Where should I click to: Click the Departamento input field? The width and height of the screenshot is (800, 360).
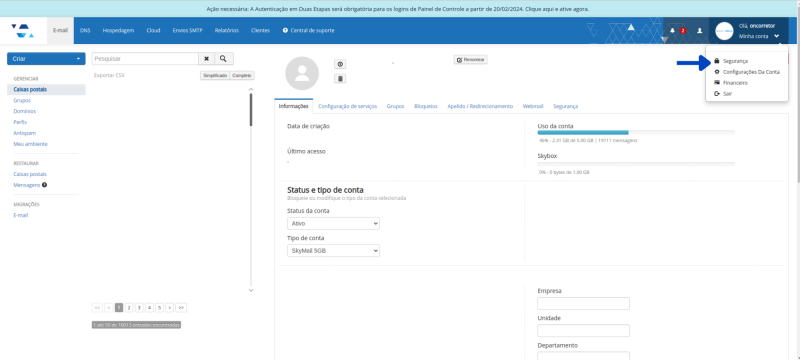[x=583, y=356]
